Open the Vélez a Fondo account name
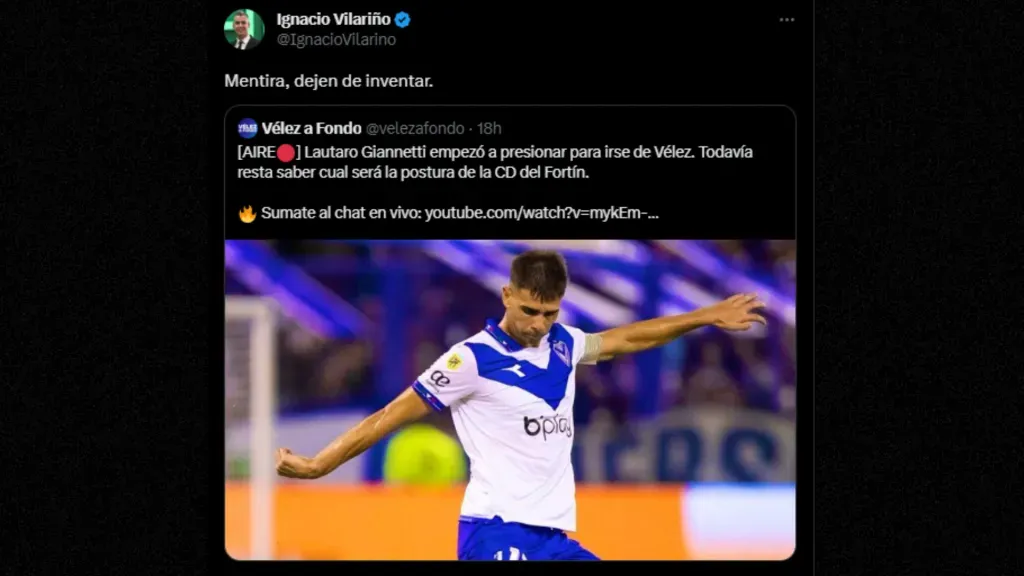1024x576 pixels. click(x=312, y=128)
